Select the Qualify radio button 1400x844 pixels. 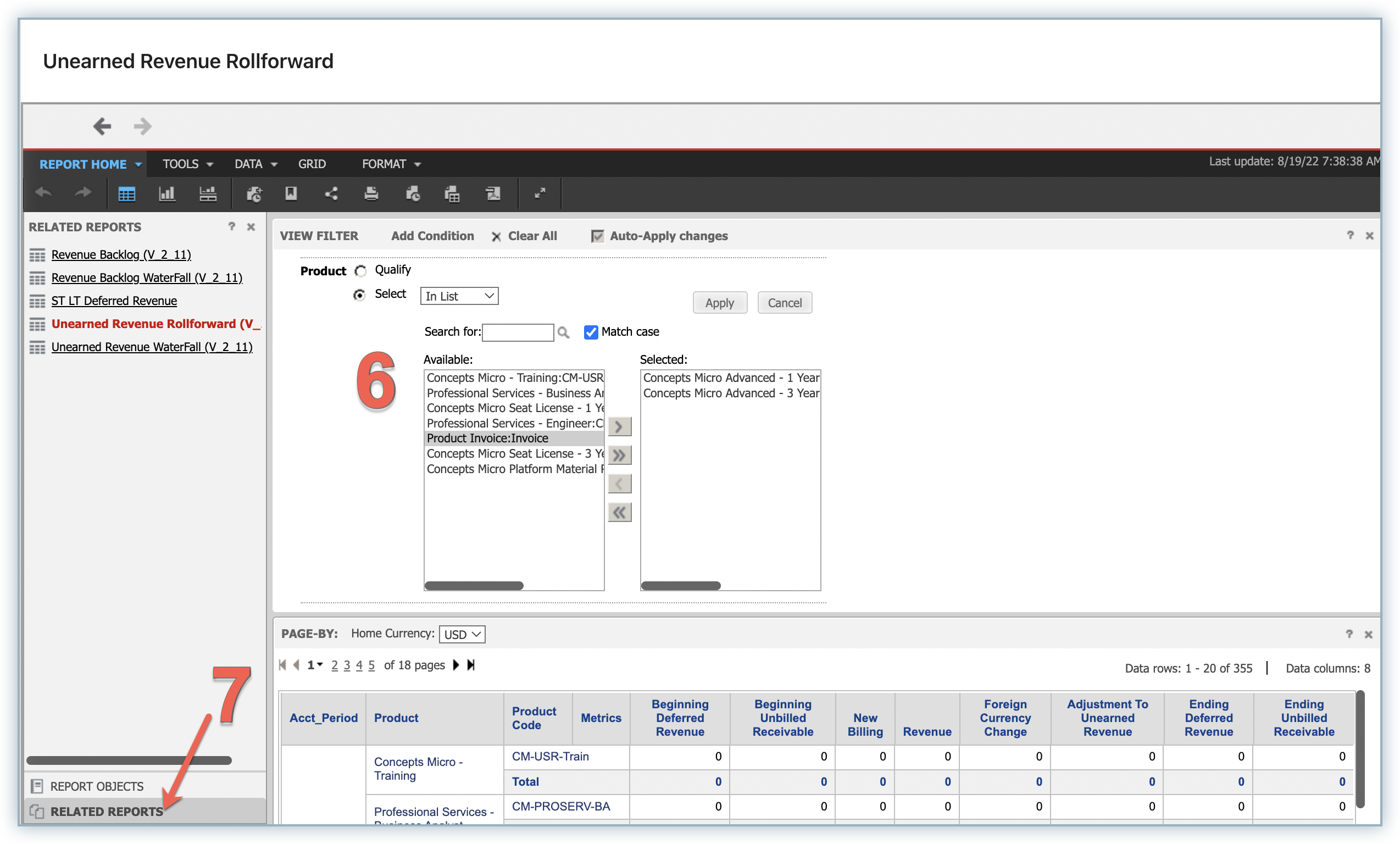point(360,270)
